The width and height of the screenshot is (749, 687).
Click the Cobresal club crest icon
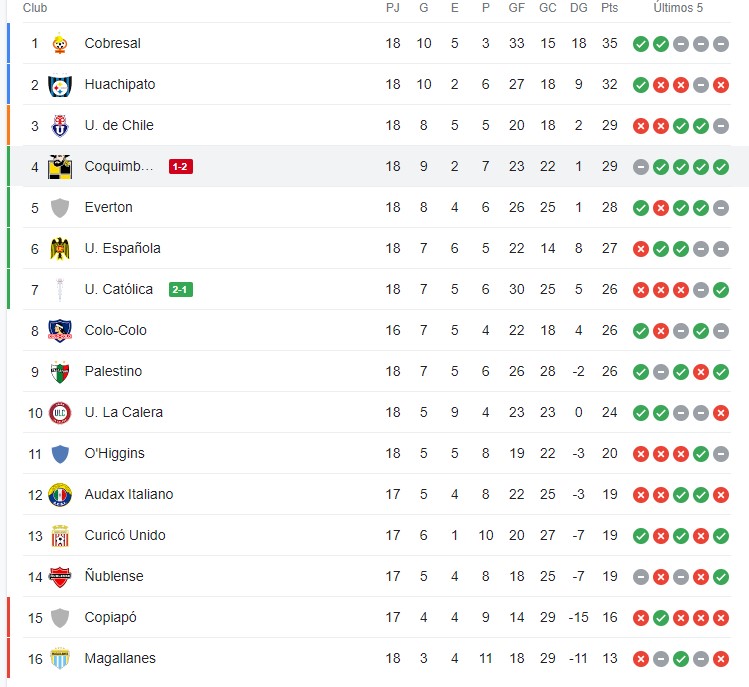(60, 43)
